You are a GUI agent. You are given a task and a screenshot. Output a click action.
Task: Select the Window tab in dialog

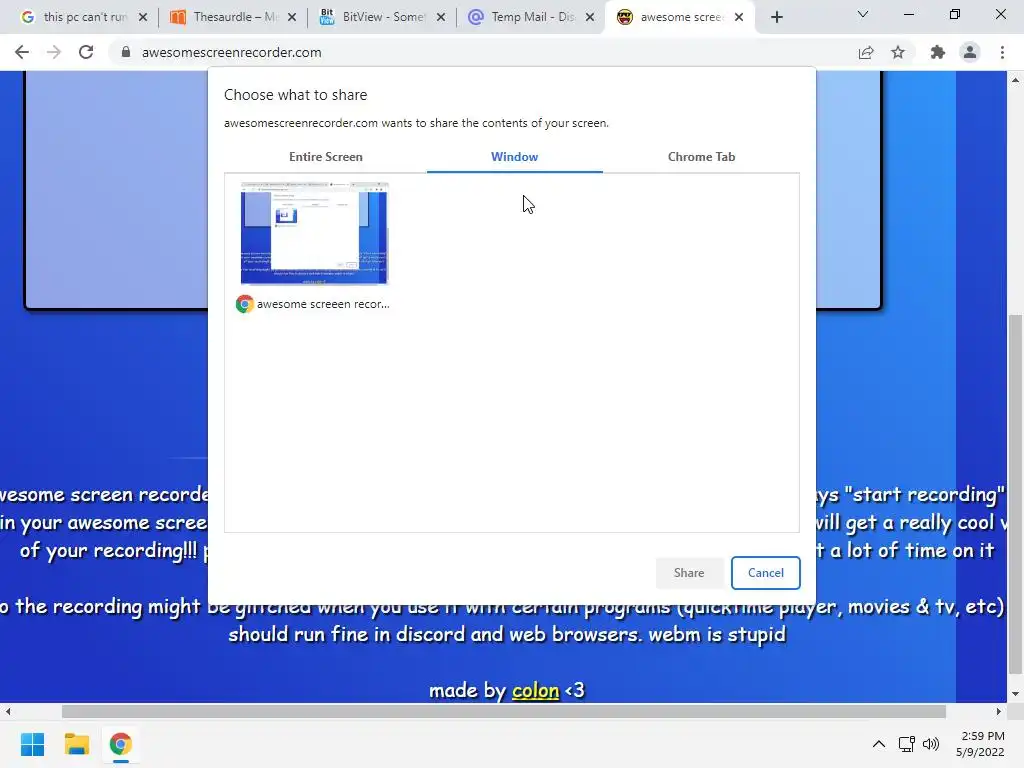(515, 157)
